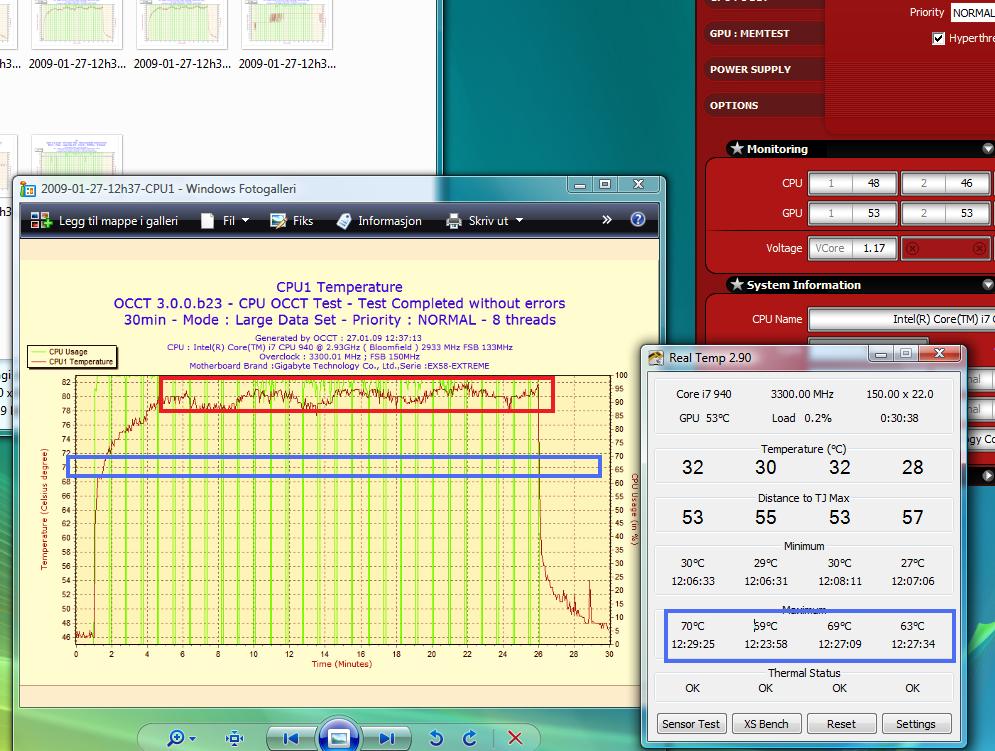
Task: Click the CPU 2 value 46 field
Action: [946, 183]
